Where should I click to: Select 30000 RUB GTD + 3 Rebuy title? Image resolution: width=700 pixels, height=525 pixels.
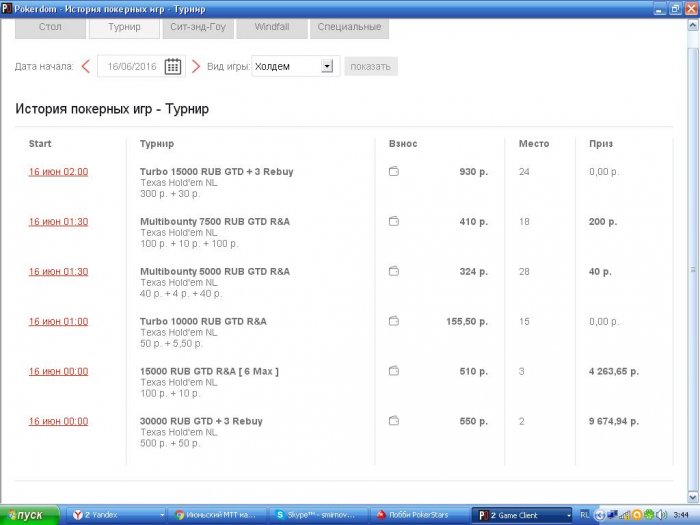click(201, 421)
